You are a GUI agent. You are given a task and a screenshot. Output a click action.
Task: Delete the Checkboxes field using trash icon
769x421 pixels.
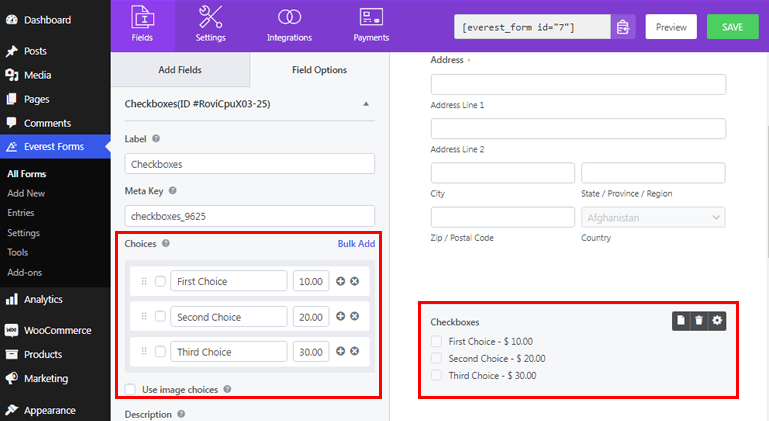[699, 320]
